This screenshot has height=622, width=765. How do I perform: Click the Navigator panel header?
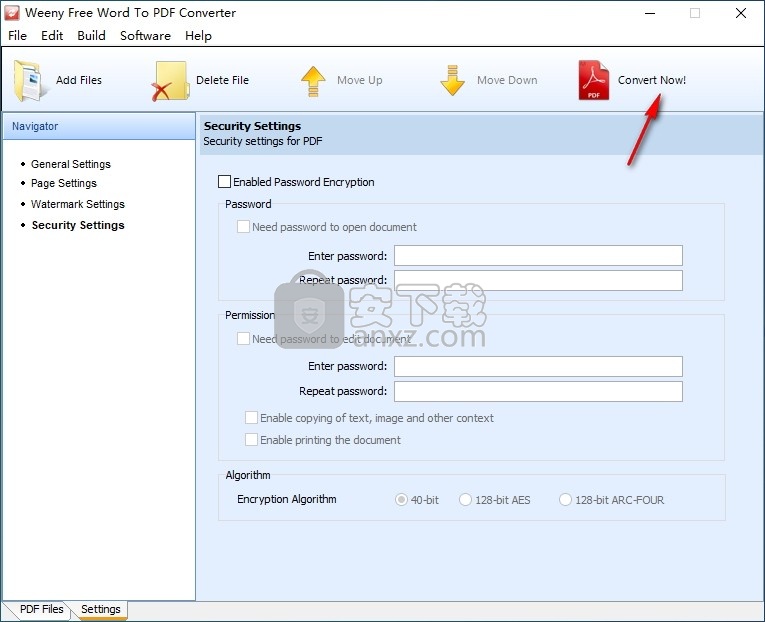[x=99, y=126]
